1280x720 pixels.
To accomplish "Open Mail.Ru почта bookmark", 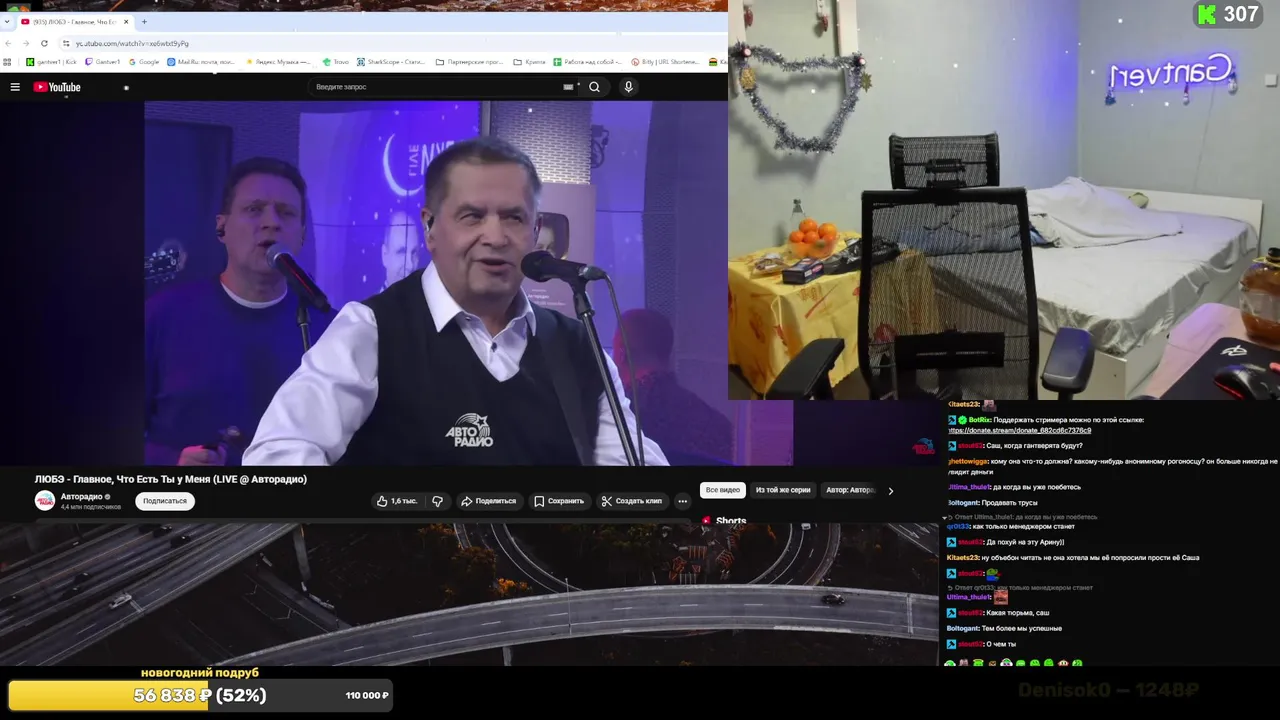I will coord(201,62).
